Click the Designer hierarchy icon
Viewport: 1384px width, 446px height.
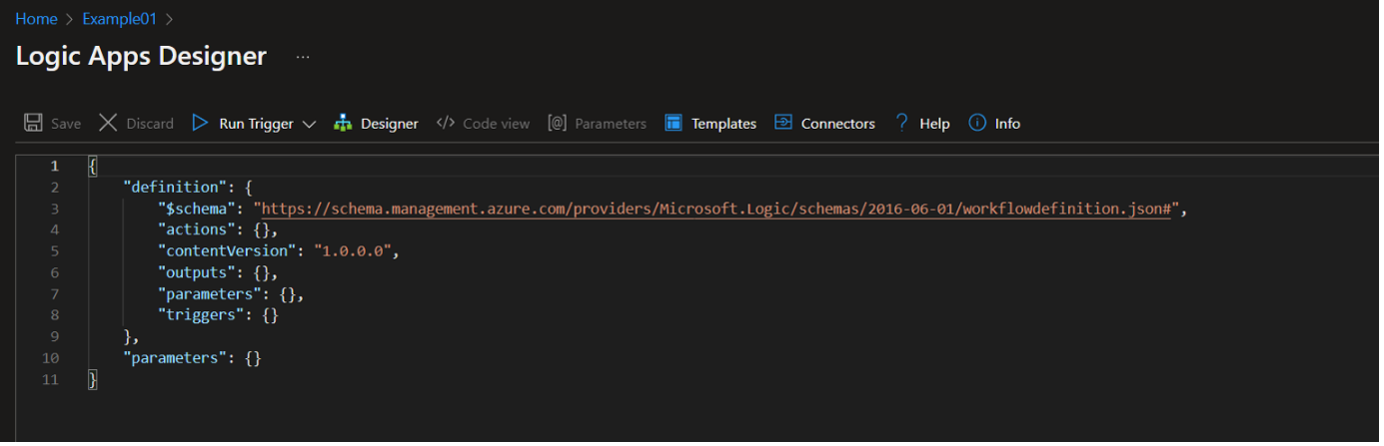(x=343, y=123)
